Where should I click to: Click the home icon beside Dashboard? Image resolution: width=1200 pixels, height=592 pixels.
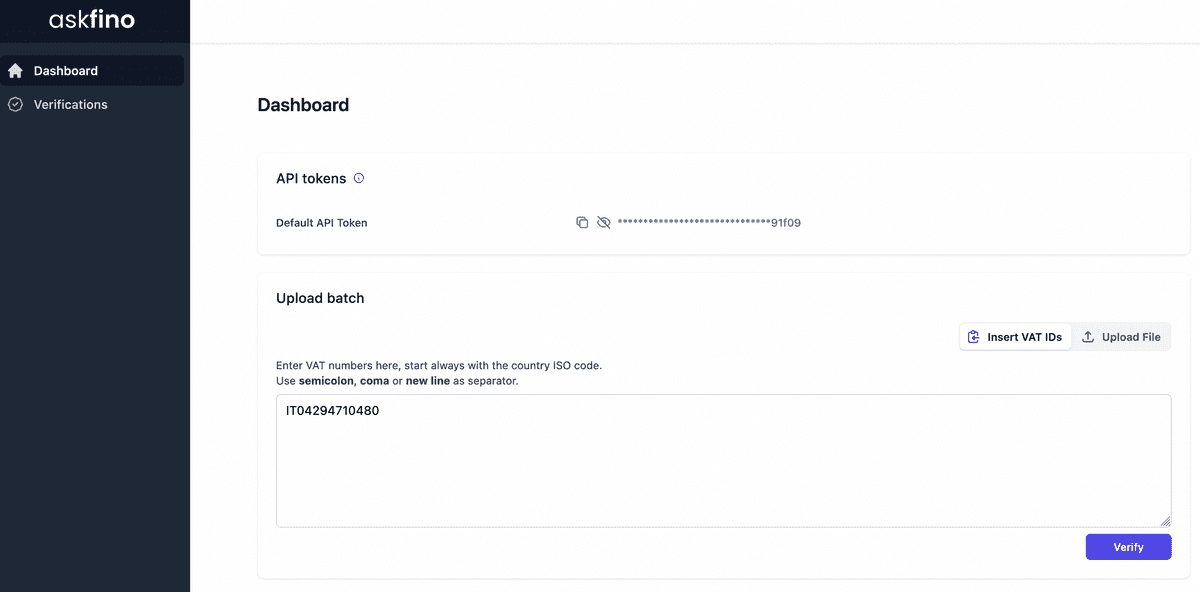(15, 71)
